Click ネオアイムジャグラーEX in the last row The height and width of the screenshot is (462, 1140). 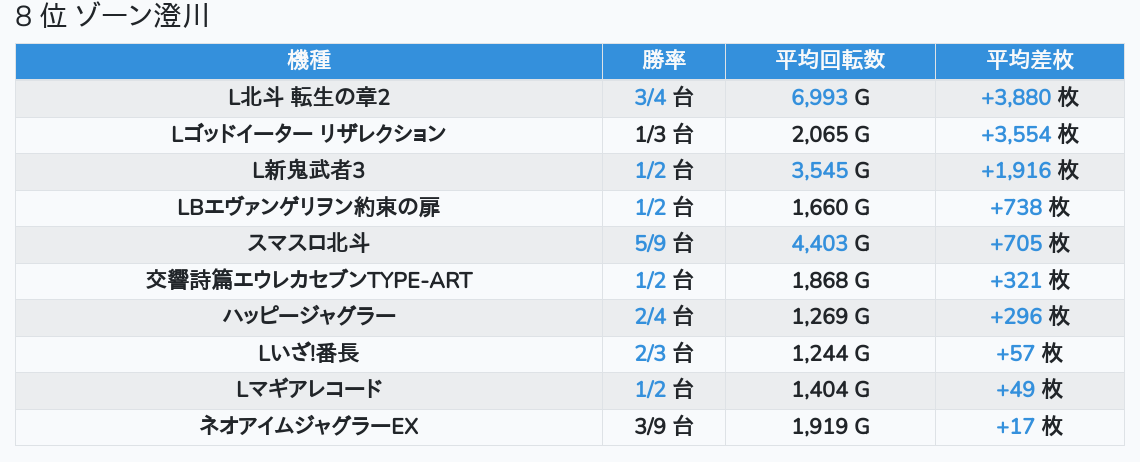[x=308, y=426]
